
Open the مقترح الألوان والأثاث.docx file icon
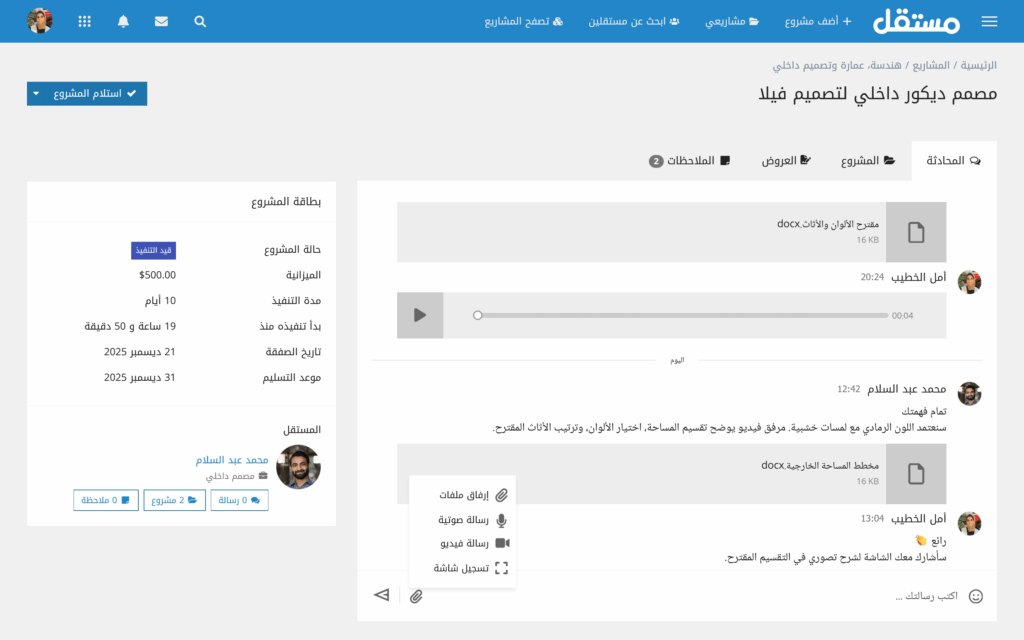pos(916,232)
